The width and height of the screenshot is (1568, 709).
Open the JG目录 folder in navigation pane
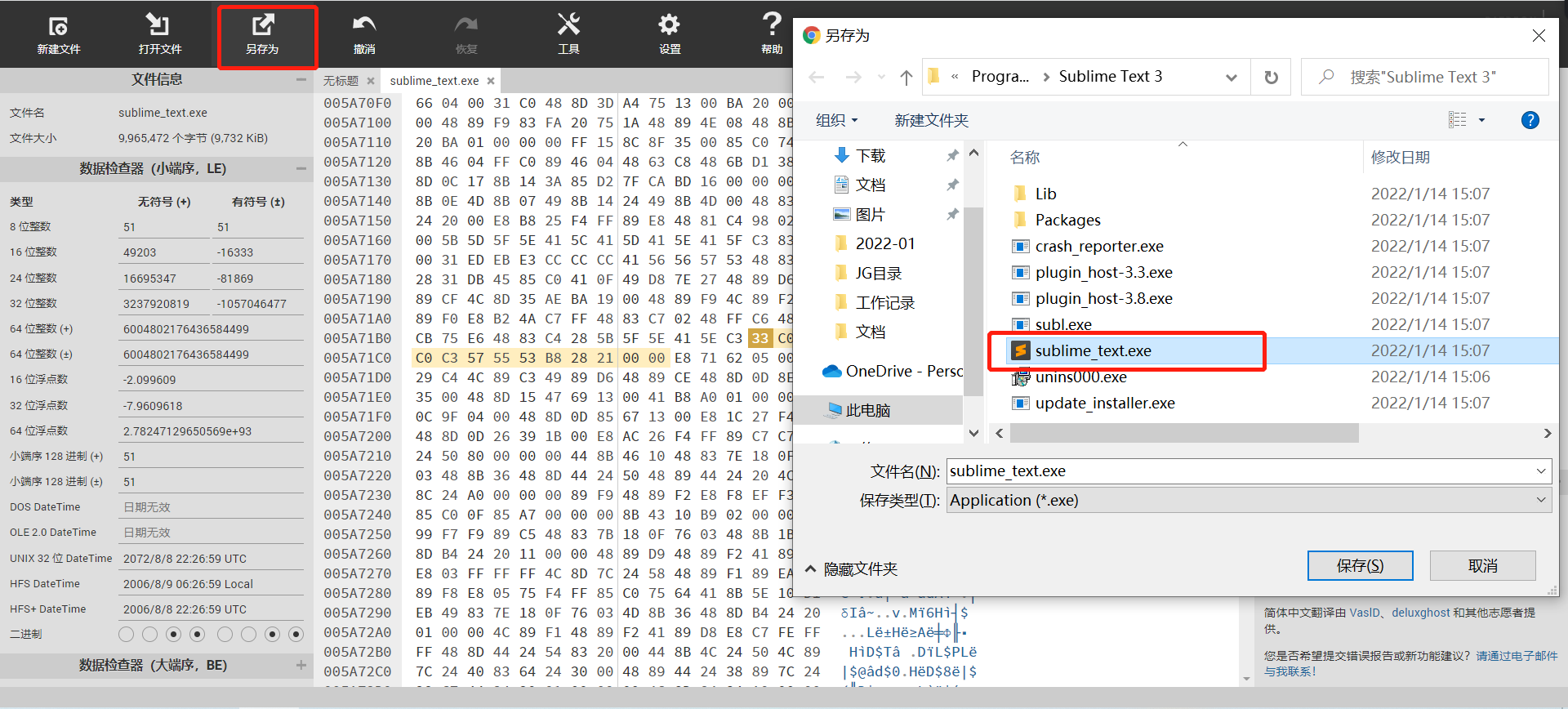coord(879,273)
